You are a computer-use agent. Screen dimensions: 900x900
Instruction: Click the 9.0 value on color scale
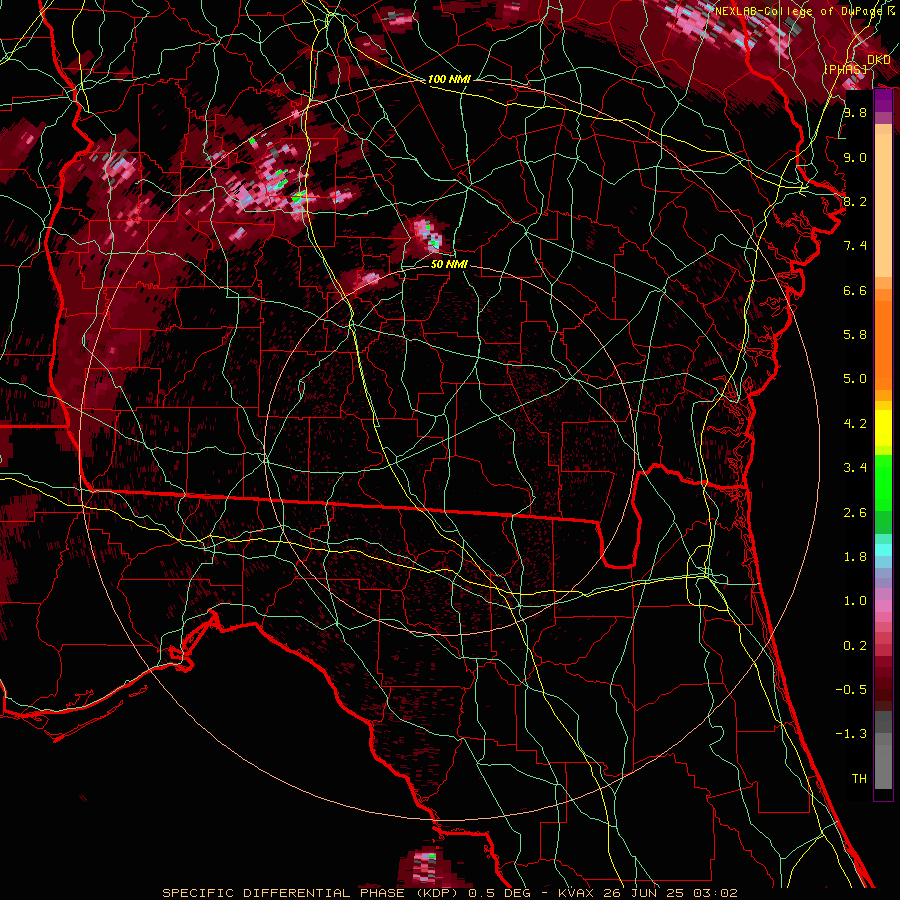coord(855,157)
